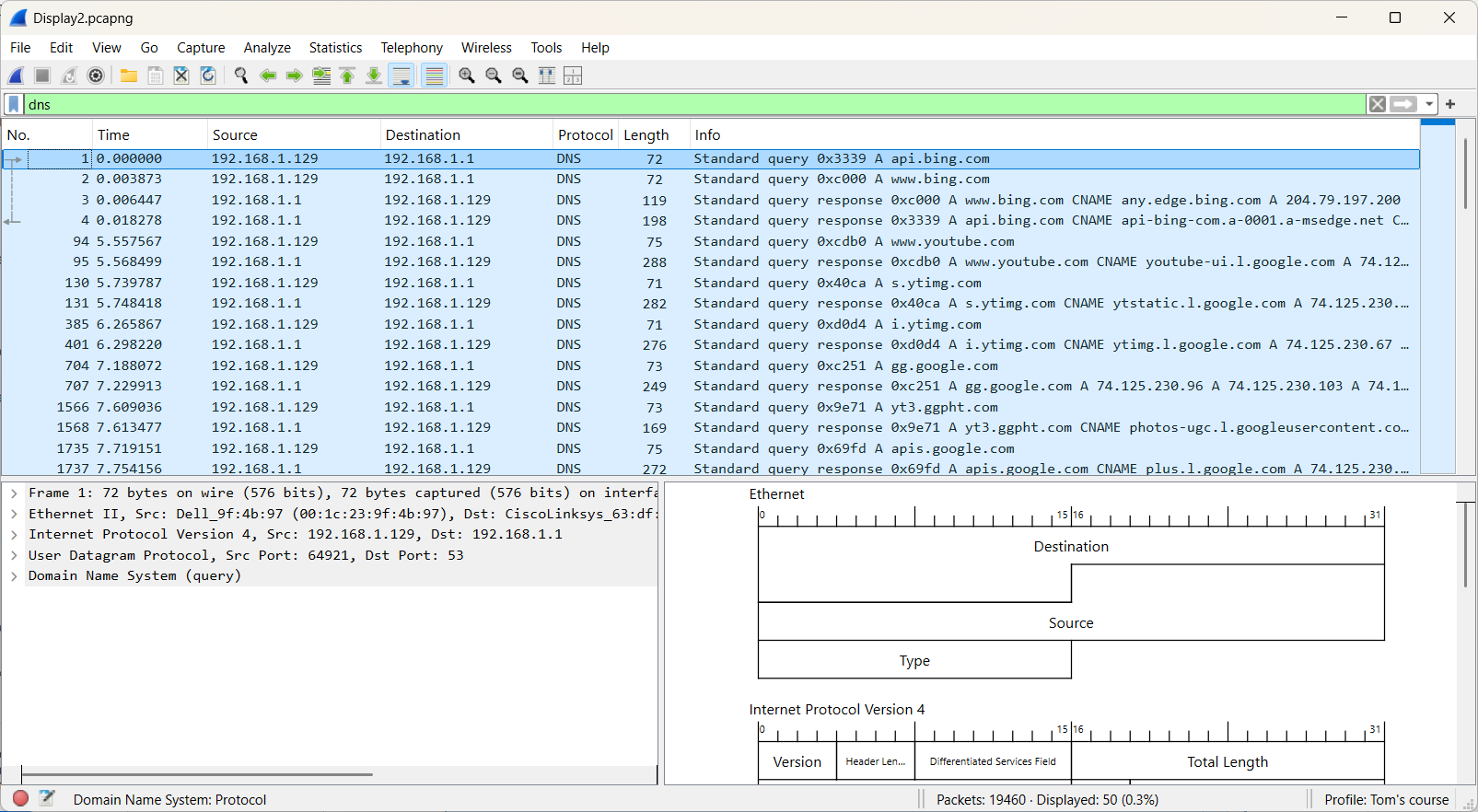Open capture file properties pencil icon
1478x812 pixels.
click(x=46, y=799)
